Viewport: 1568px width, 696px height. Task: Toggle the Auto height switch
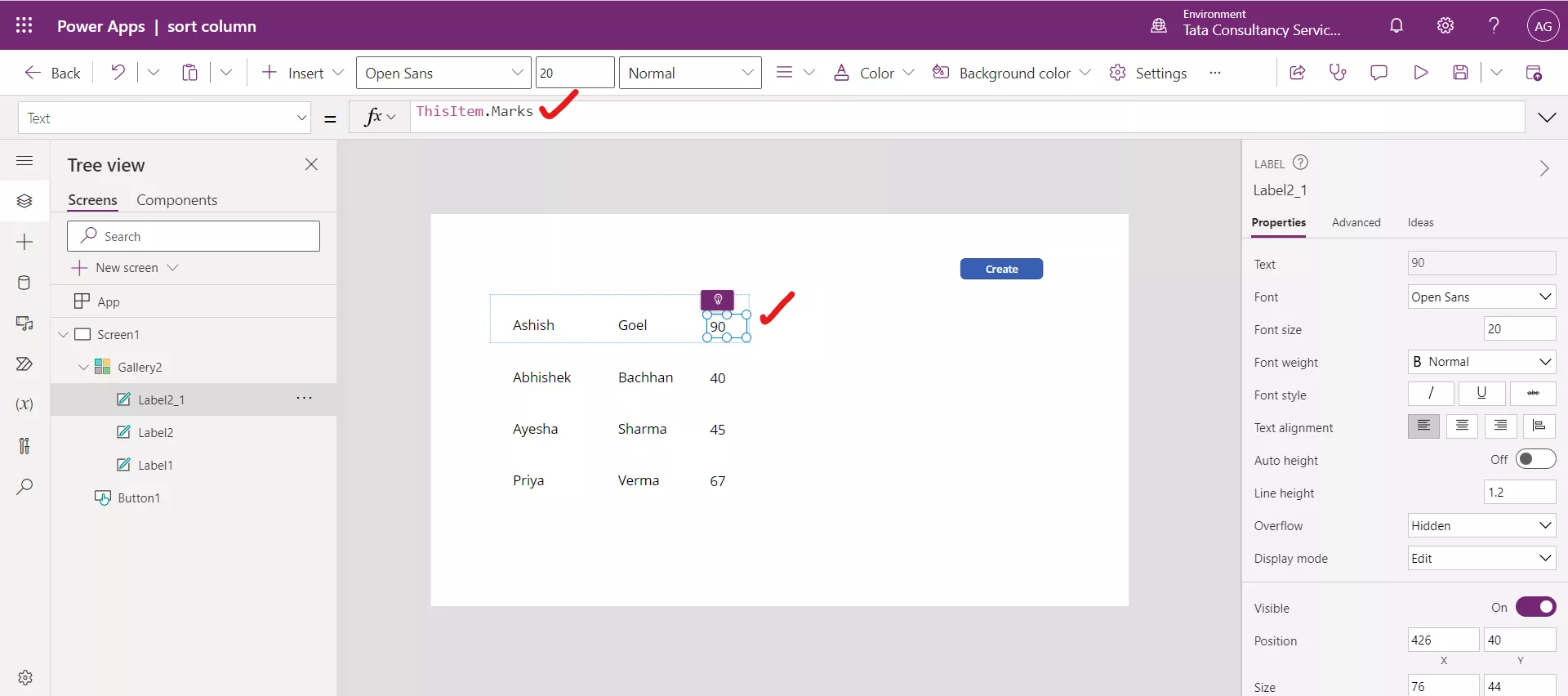[1535, 459]
